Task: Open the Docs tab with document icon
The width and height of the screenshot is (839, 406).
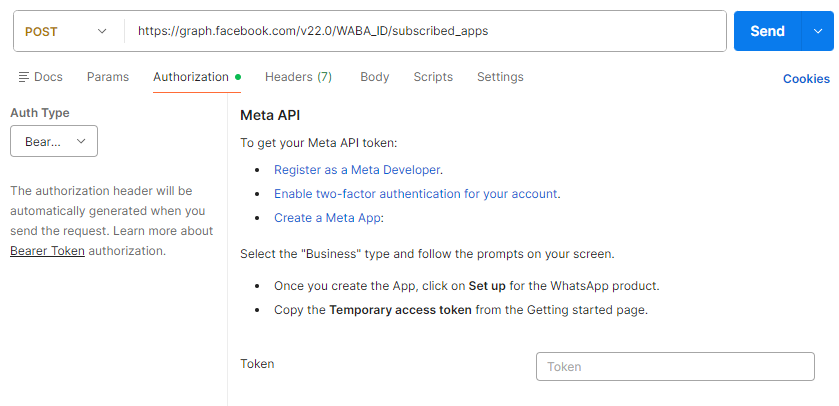Action: click(x=40, y=77)
